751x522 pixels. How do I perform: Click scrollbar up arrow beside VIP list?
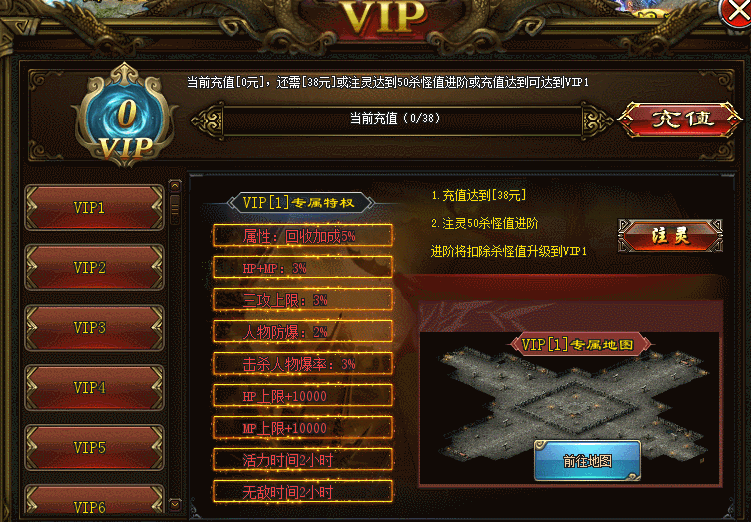tap(175, 186)
